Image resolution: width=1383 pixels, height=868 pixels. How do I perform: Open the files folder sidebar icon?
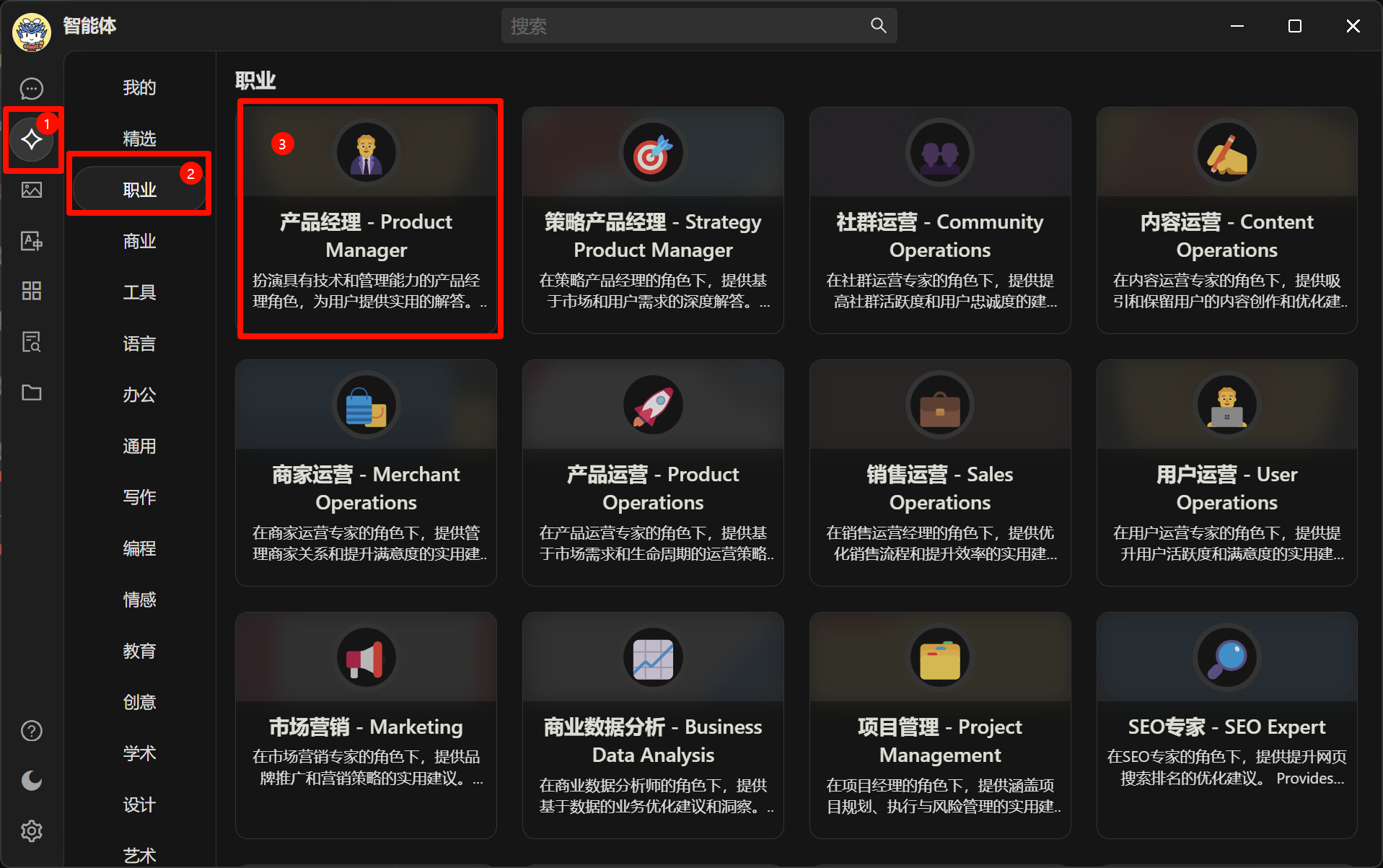(32, 393)
